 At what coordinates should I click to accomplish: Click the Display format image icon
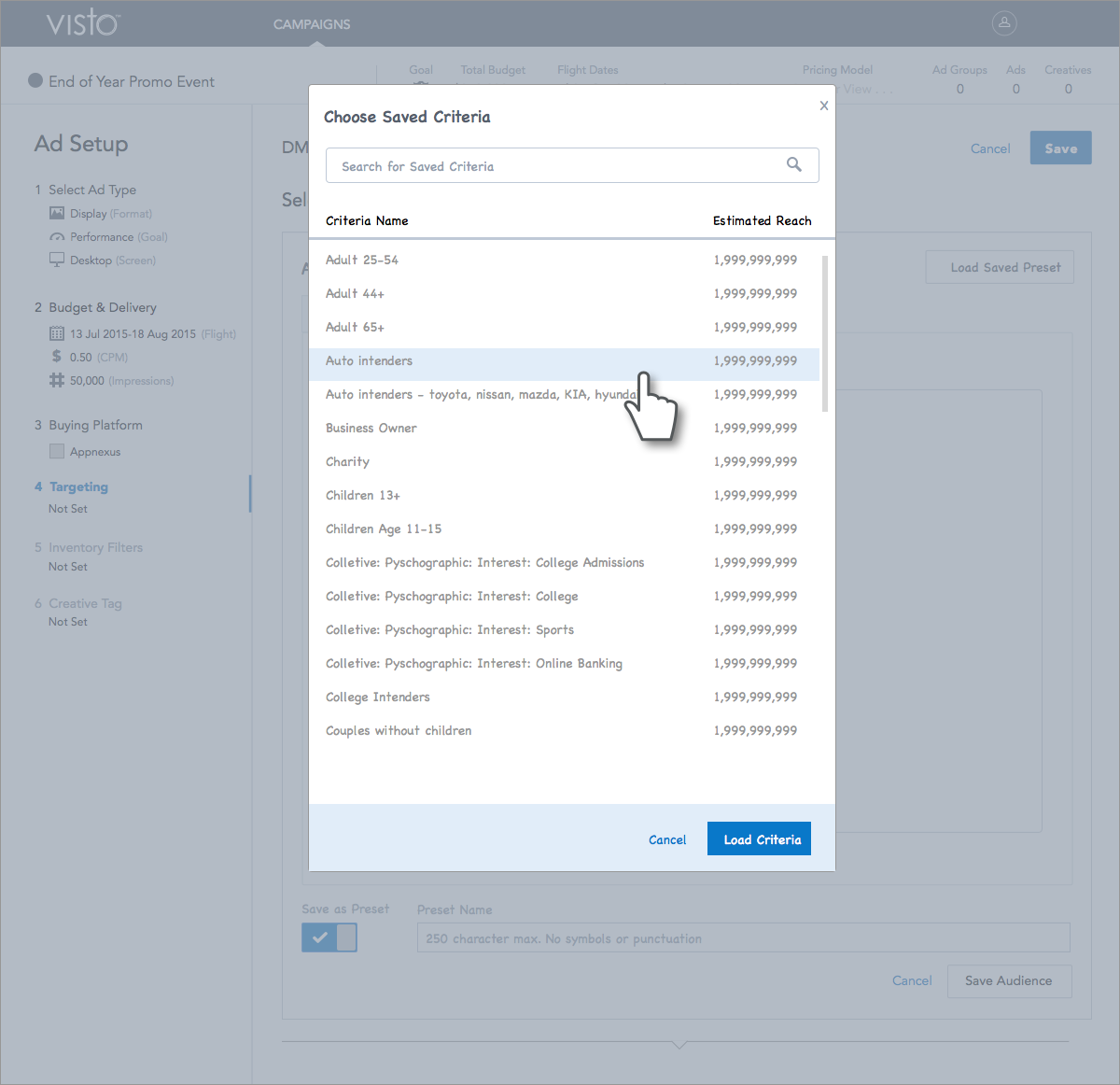tap(57, 213)
